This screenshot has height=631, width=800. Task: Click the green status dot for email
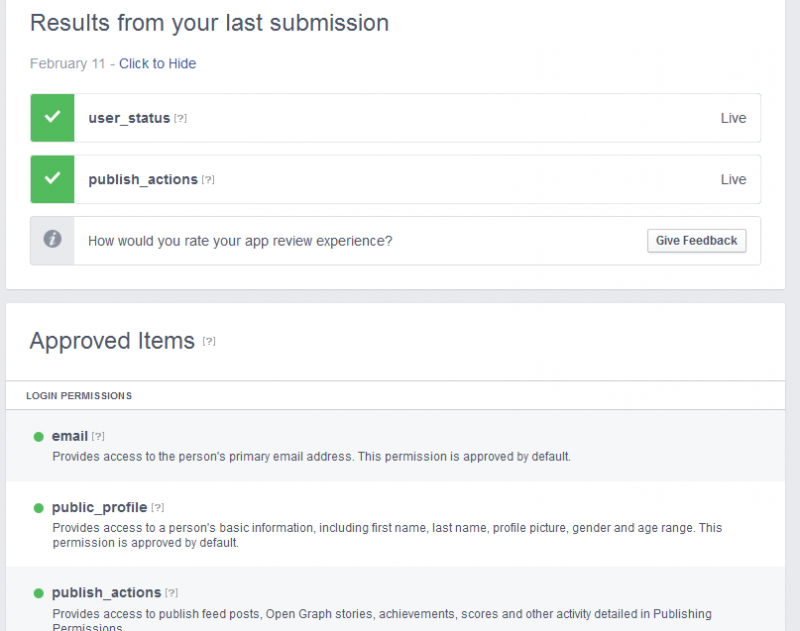tap(38, 437)
